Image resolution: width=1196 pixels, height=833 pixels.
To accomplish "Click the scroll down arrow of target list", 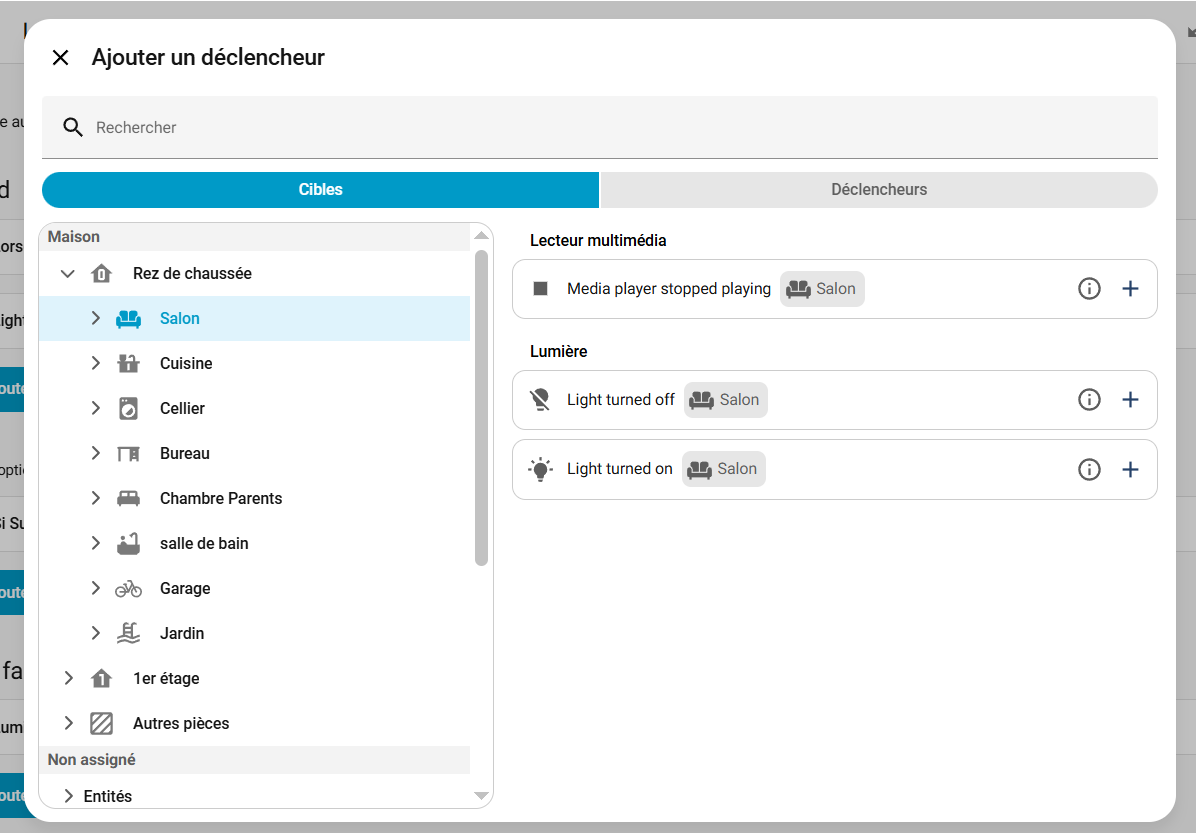I will click(481, 796).
